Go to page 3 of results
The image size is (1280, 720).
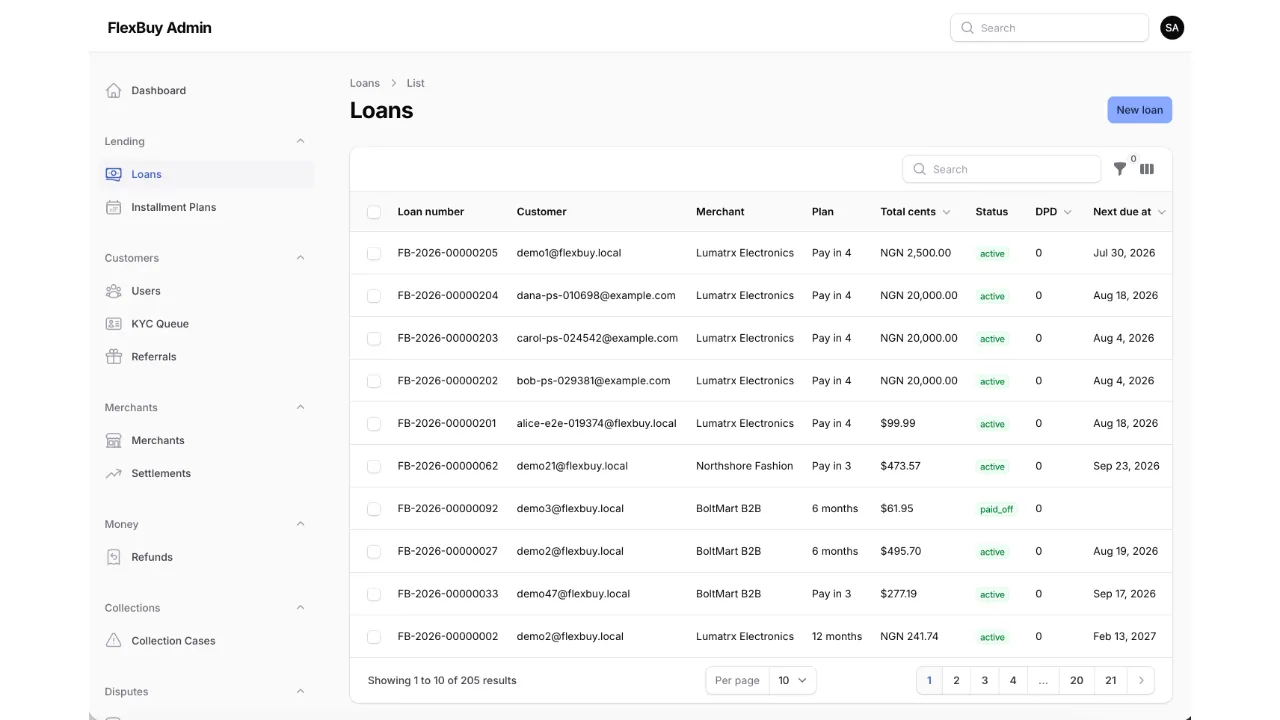[x=984, y=680]
